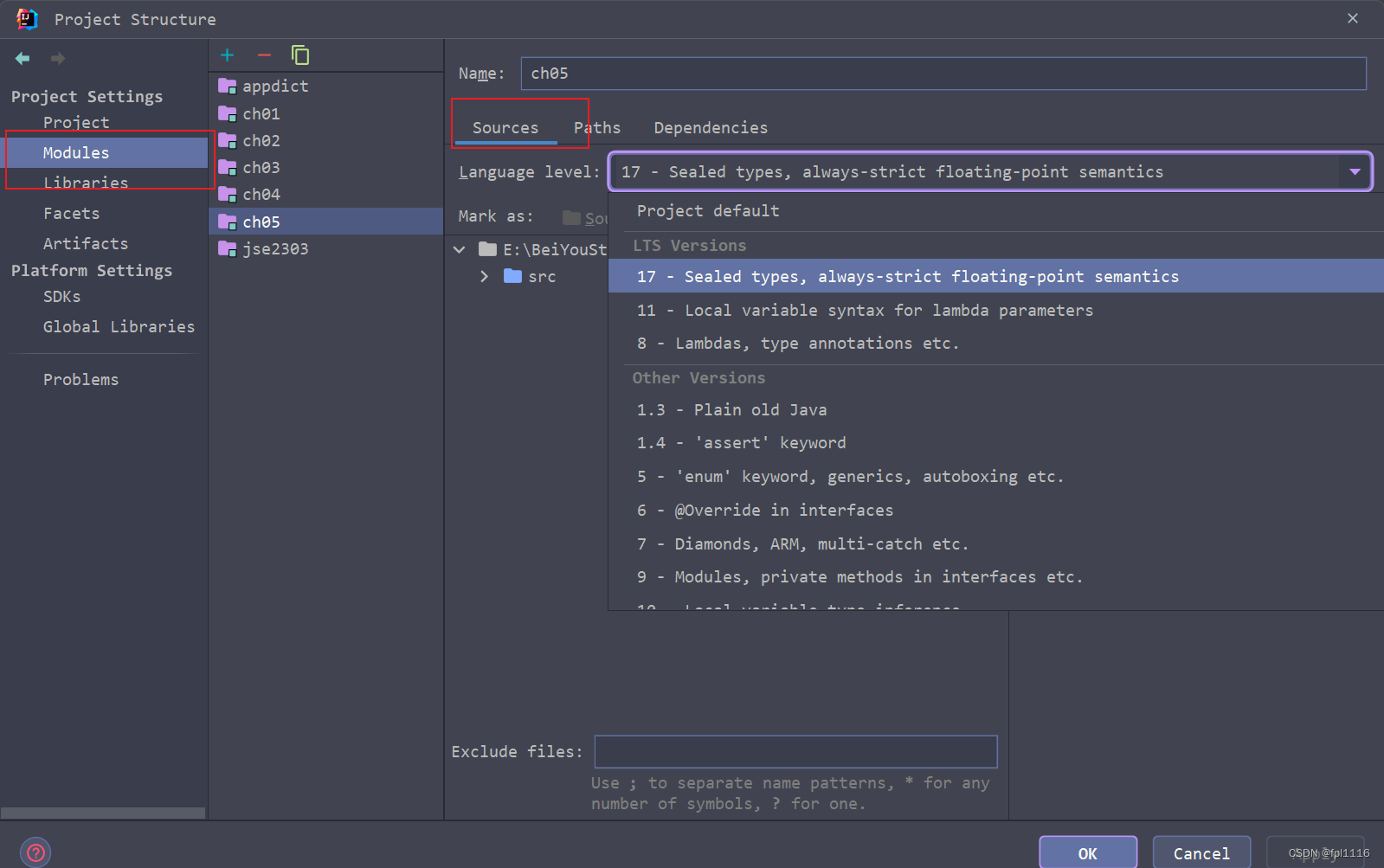The width and height of the screenshot is (1384, 868).
Task: Choose level 7 Diamonds, ARM, multi-catch
Action: tap(995, 543)
